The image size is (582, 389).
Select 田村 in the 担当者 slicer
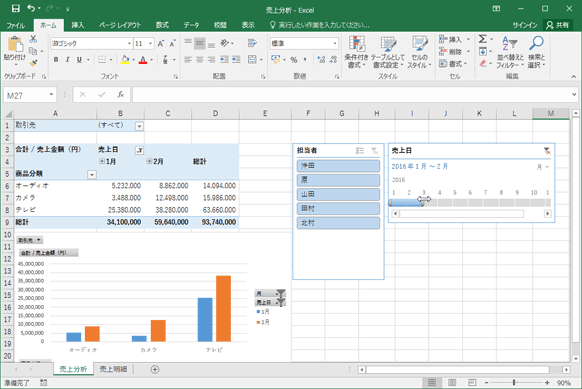338,209
